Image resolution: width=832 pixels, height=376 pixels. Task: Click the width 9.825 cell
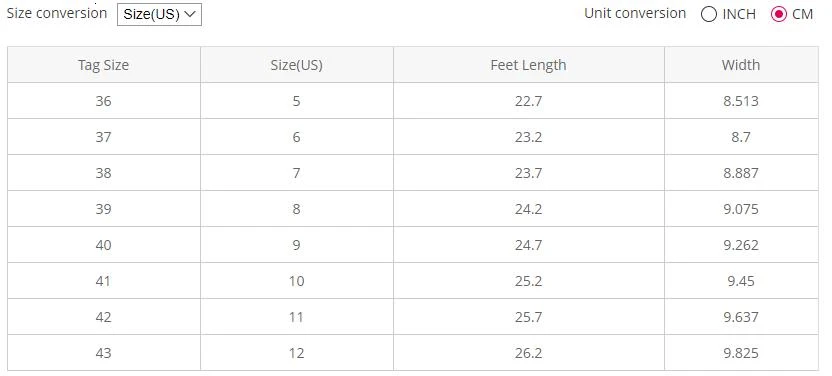pos(741,353)
